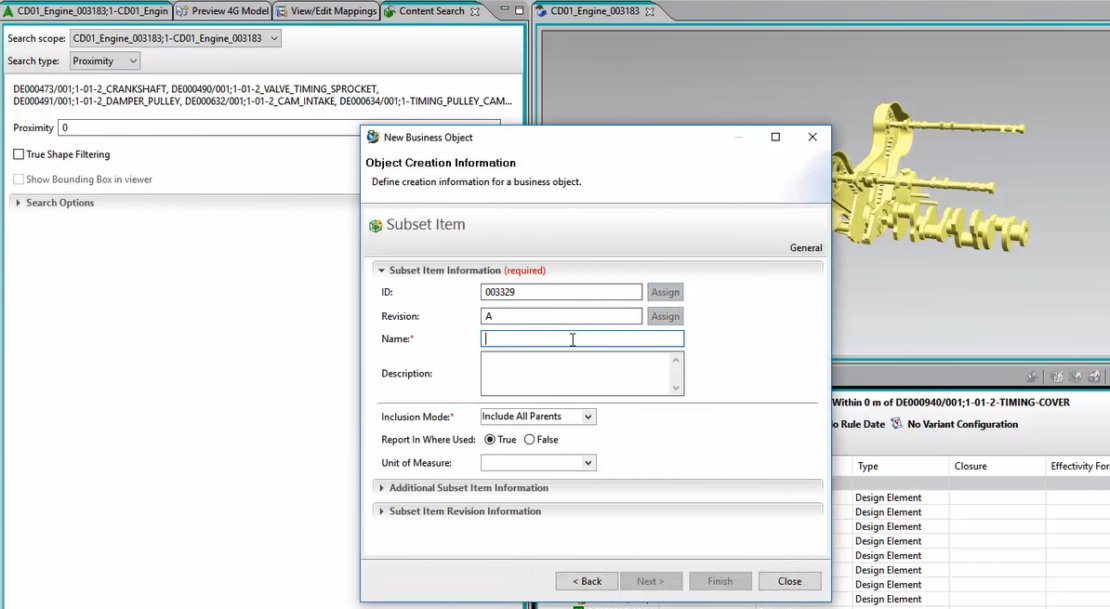
Task: Click the rightmost icon in the viewer toolbar
Action: [1097, 377]
